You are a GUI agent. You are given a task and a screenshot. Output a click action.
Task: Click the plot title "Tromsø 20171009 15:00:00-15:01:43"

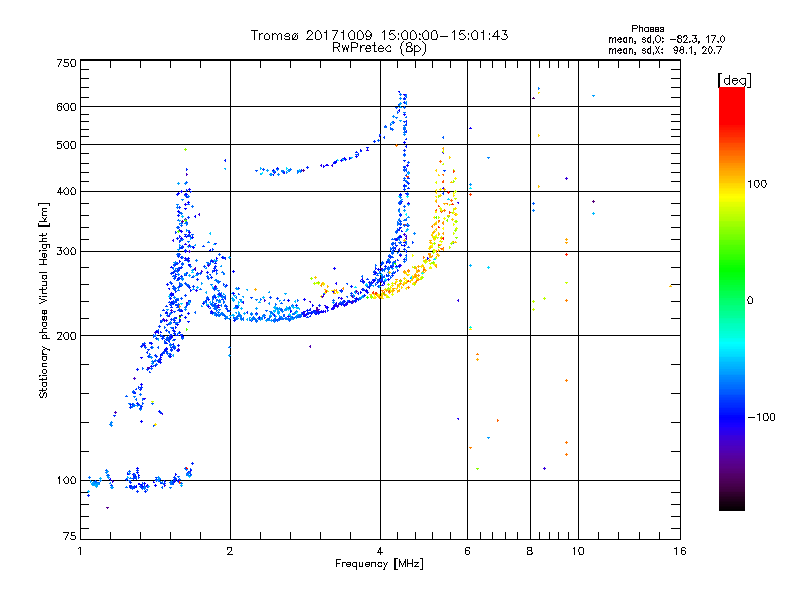[x=379, y=35]
